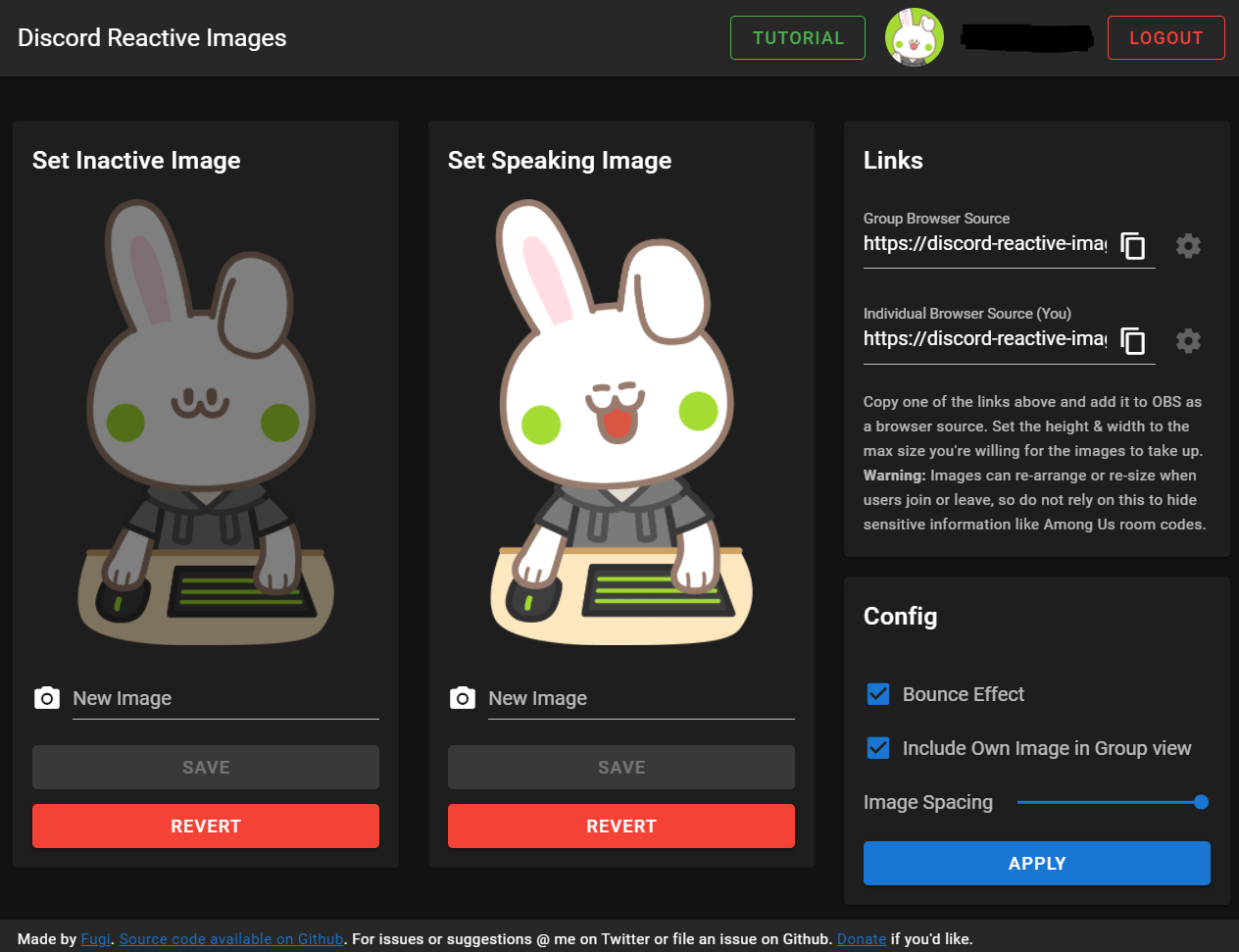Viewport: 1239px width, 952px height.
Task: Revert the inactive image
Action: 206,826
